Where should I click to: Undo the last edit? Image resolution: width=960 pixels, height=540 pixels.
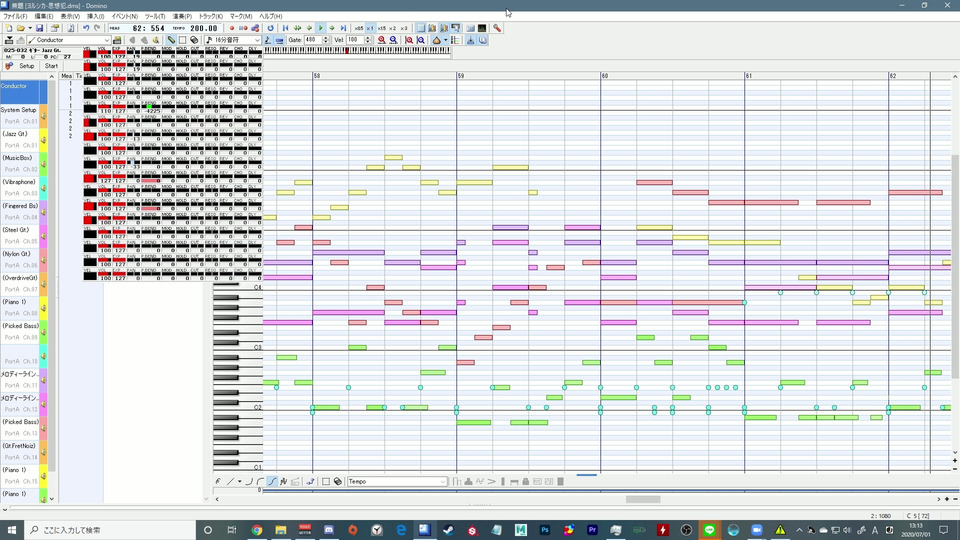tap(86, 28)
